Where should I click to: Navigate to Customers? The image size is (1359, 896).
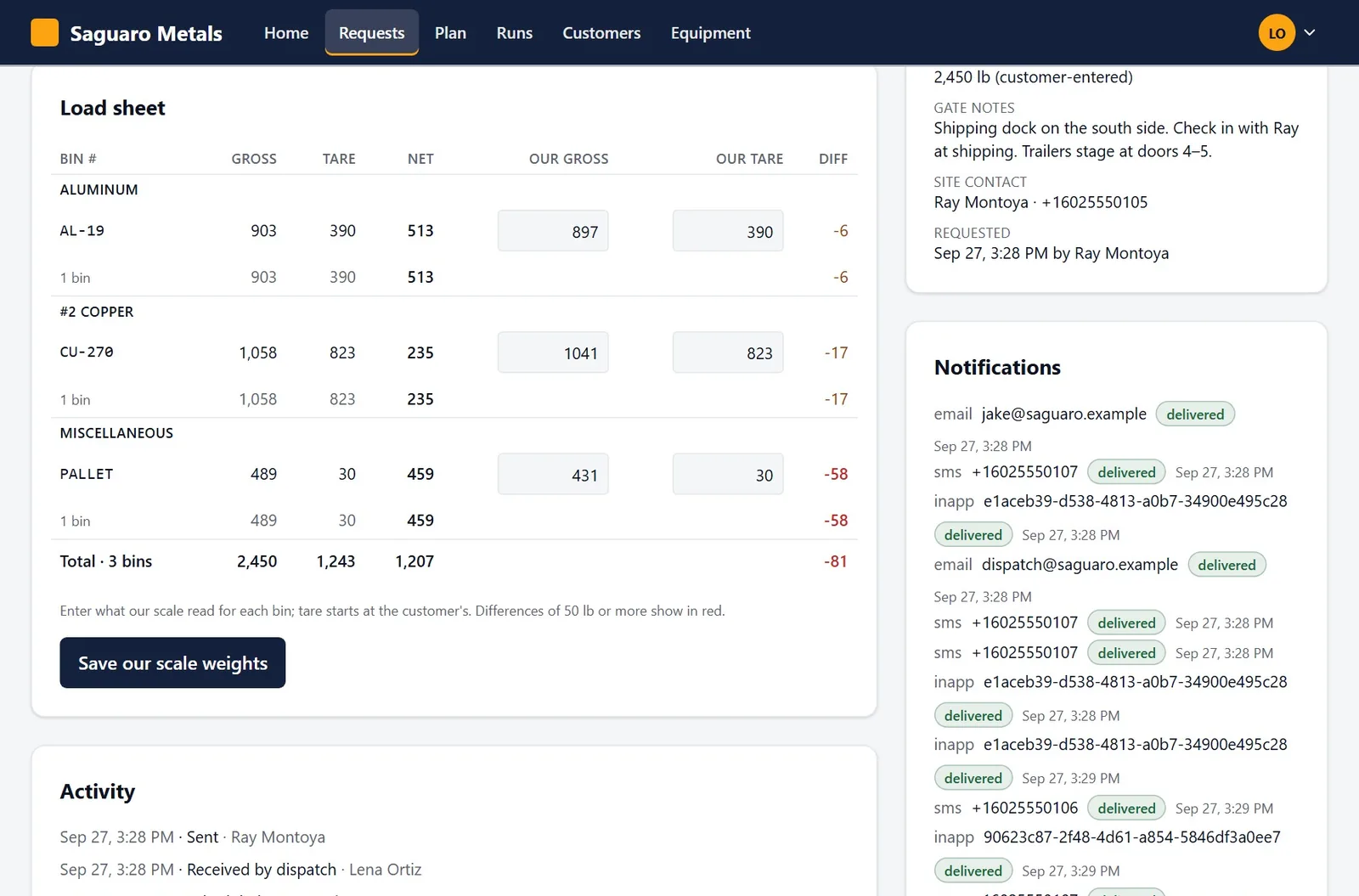[601, 33]
